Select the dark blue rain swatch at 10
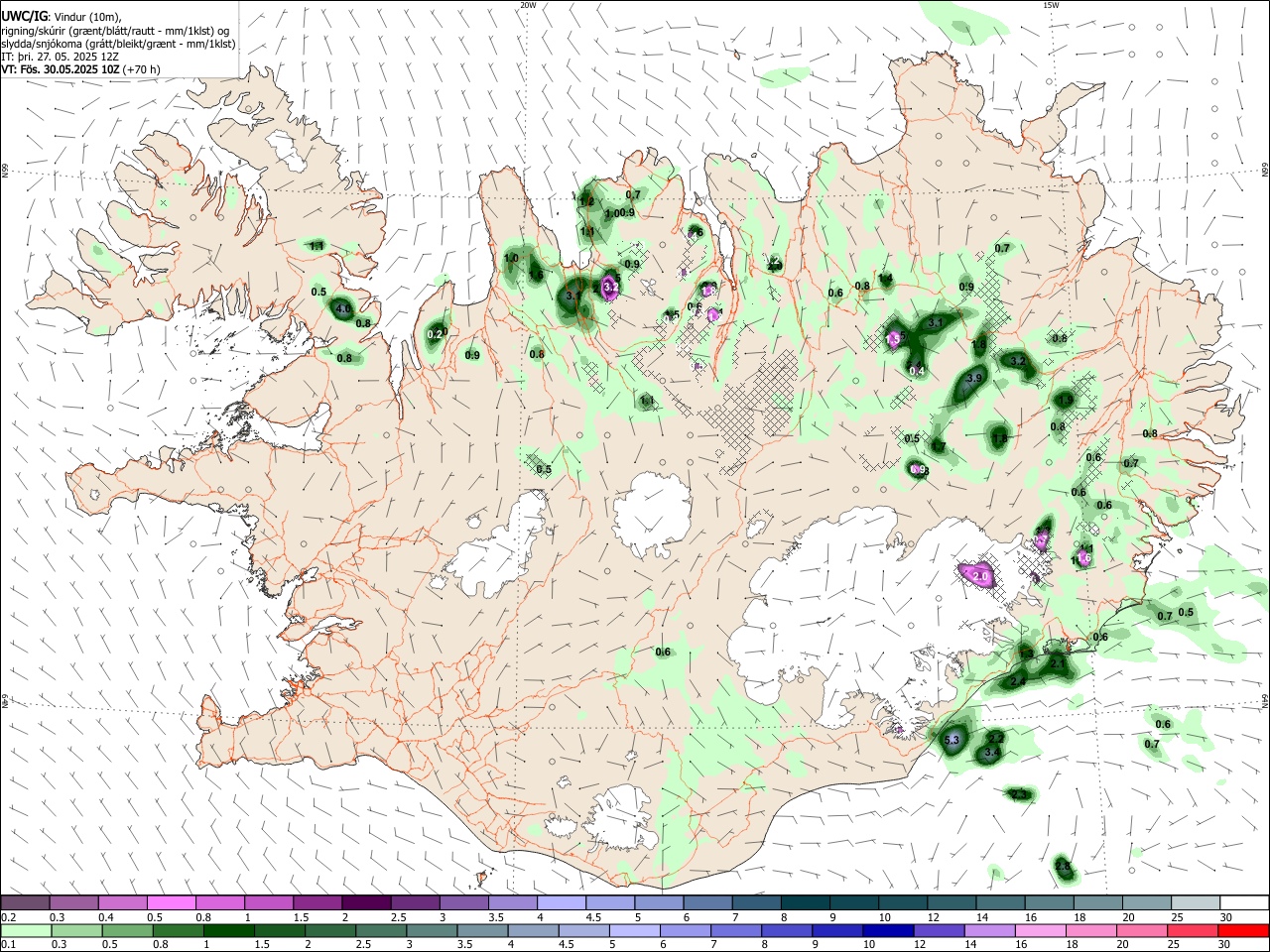 (x=888, y=930)
